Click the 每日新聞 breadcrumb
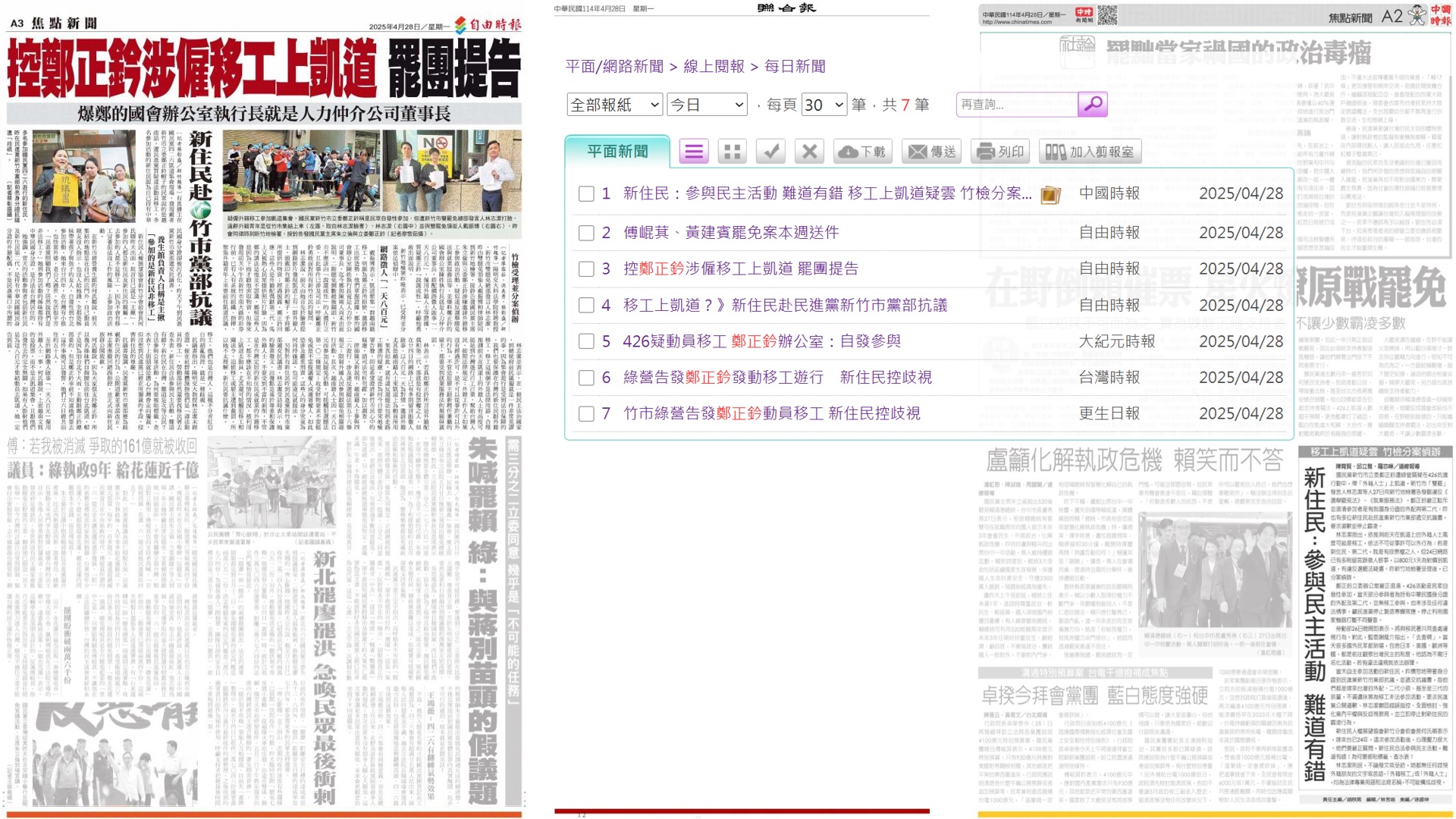This screenshot has width=1456, height=819. pos(795,67)
